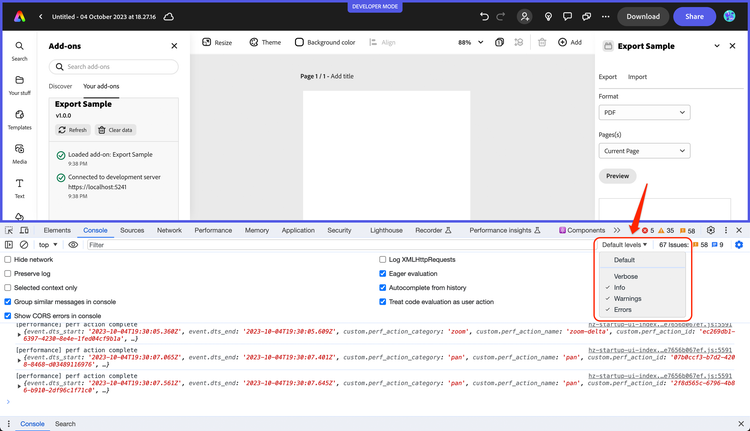This screenshot has height=431, width=750.
Task: Open the Theme palette option
Action: (265, 43)
